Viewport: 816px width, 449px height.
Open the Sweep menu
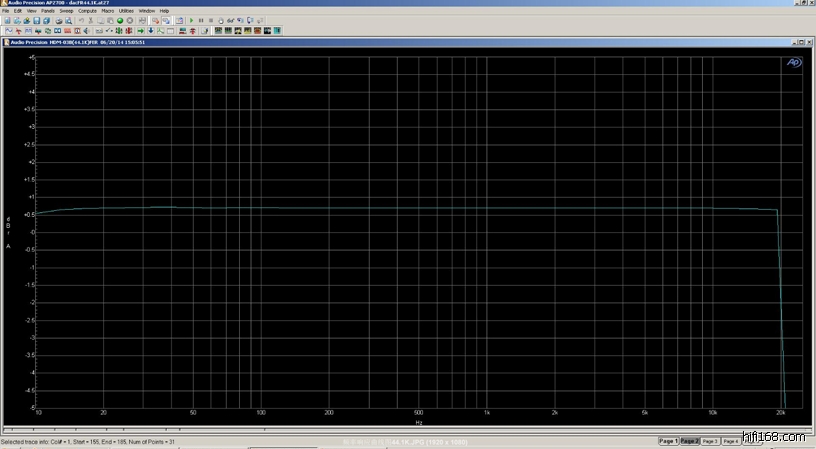[66, 11]
